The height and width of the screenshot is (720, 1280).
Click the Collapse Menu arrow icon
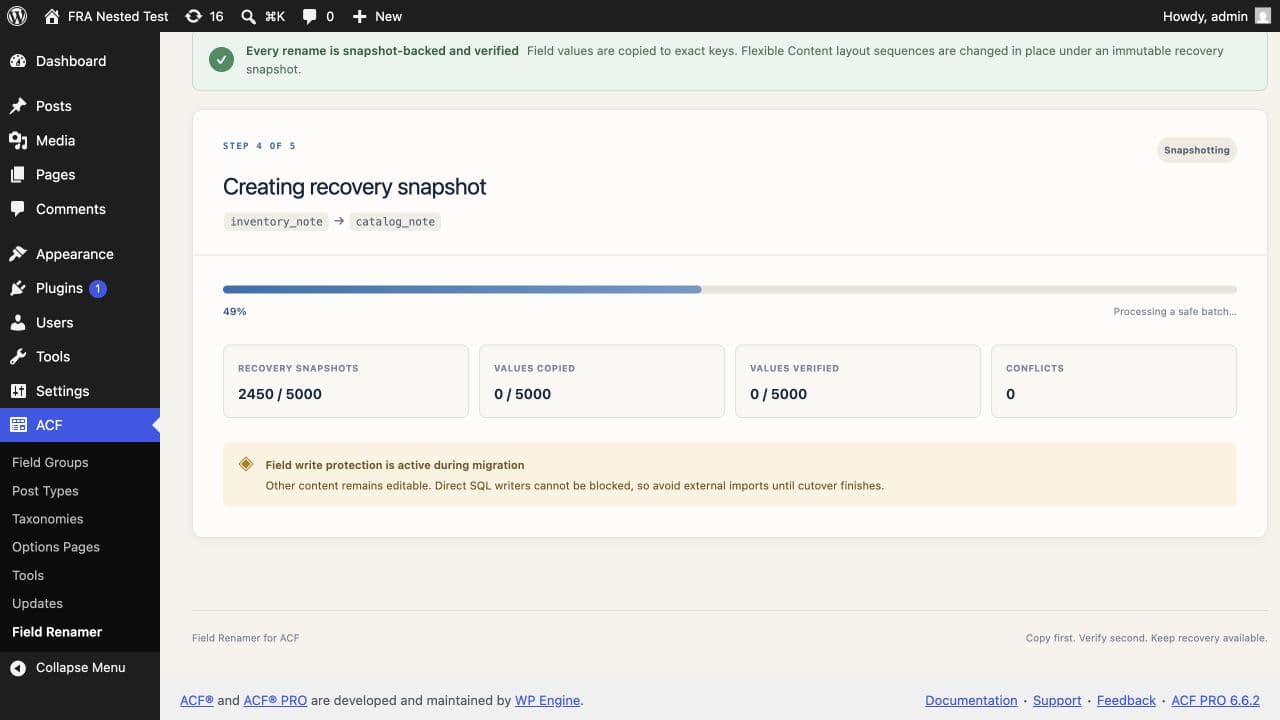coord(18,668)
